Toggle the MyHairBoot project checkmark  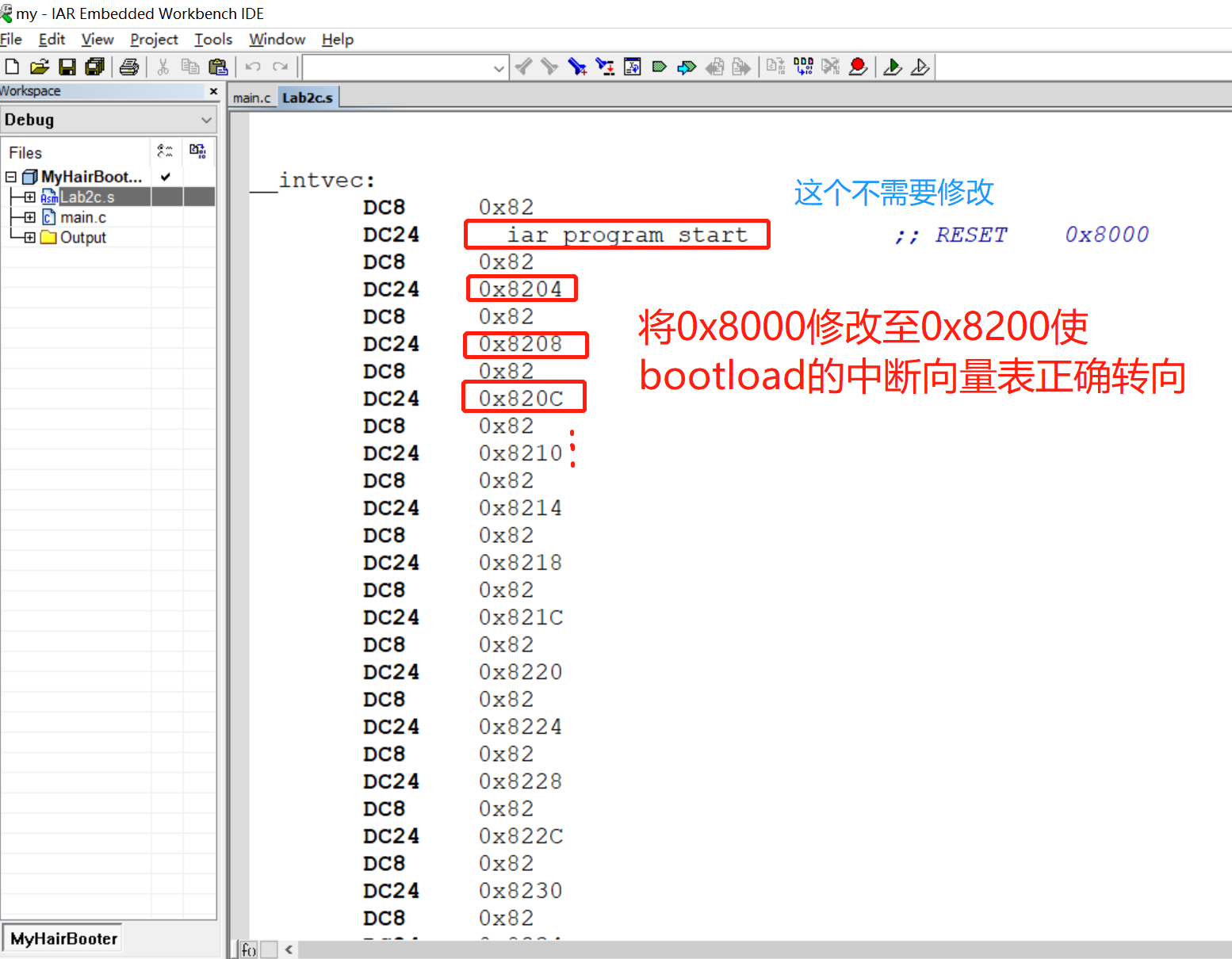click(166, 177)
